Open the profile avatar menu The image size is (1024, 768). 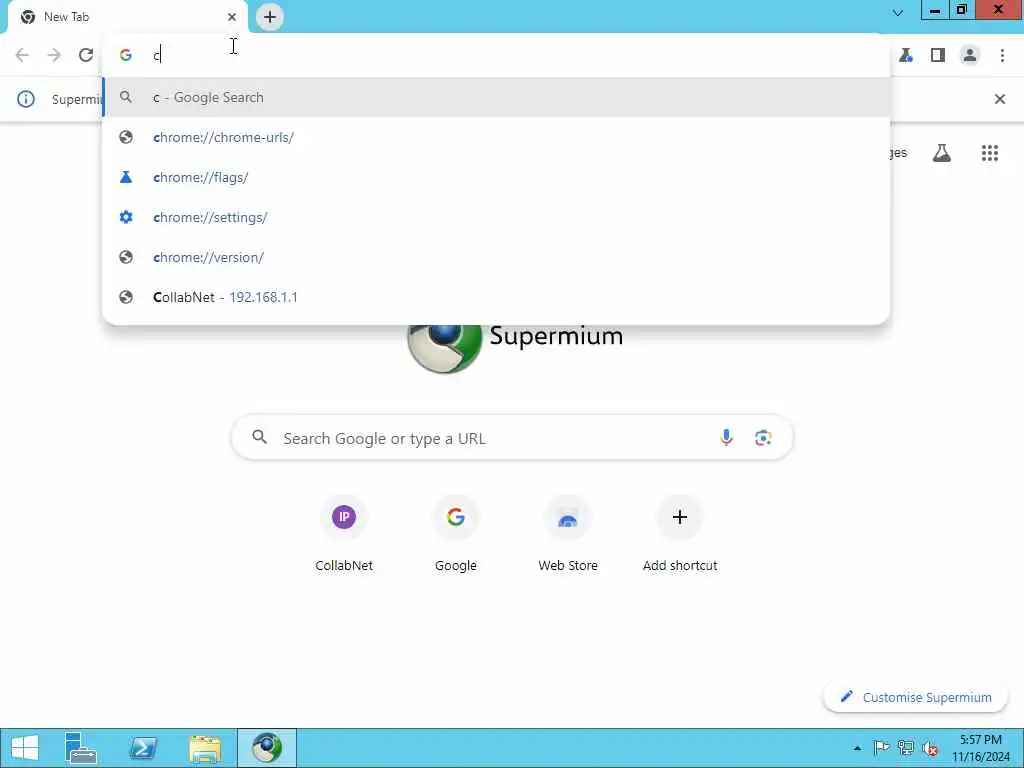click(970, 55)
